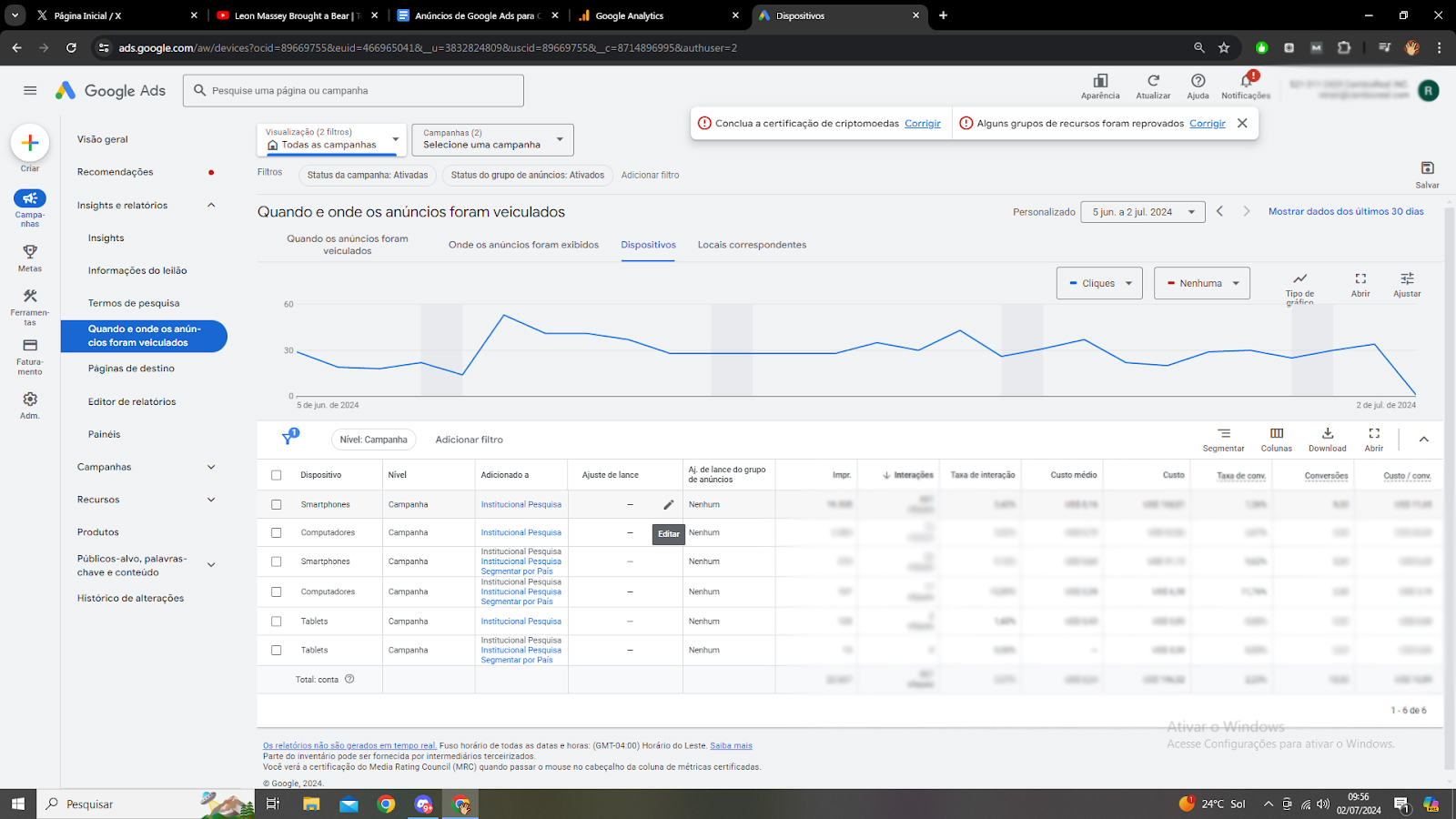Screen dimensions: 1456x819
Task: Check the second Computadores row checkbox
Action: 277,591
